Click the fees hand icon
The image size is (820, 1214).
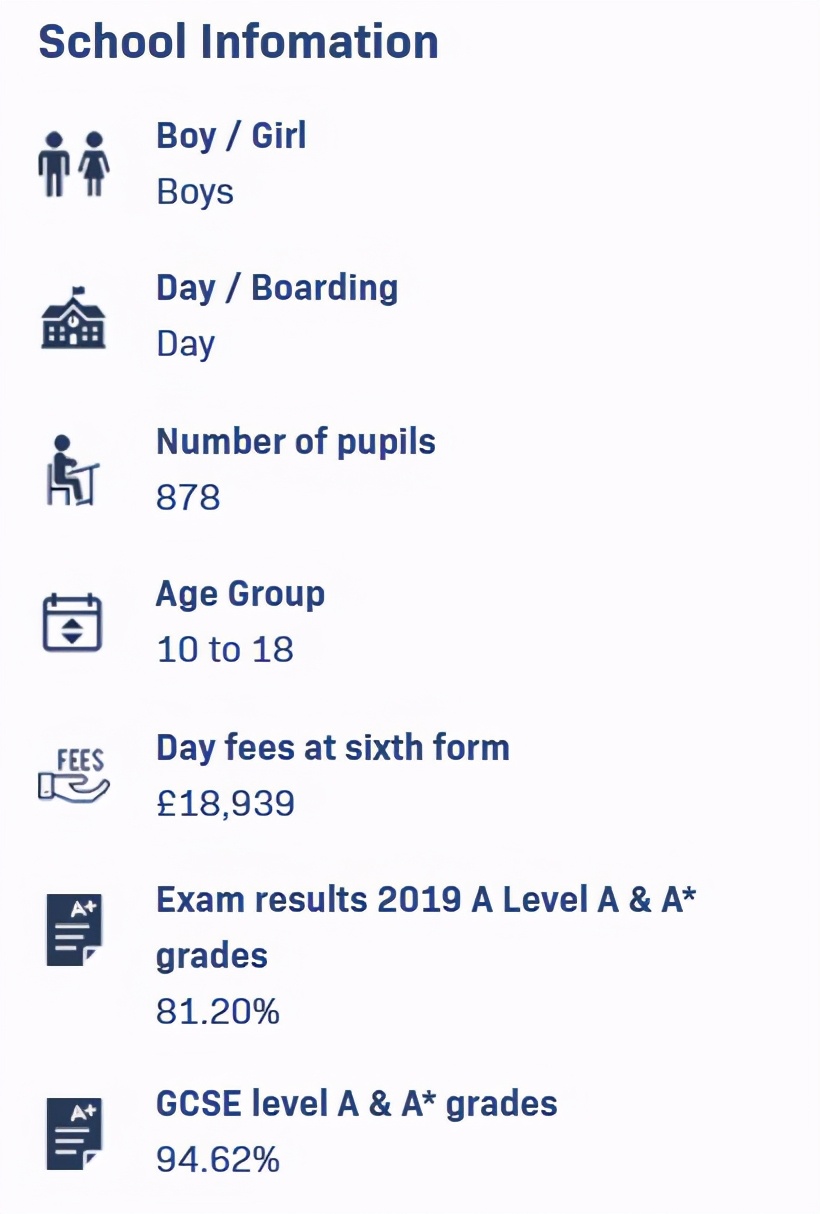(73, 776)
